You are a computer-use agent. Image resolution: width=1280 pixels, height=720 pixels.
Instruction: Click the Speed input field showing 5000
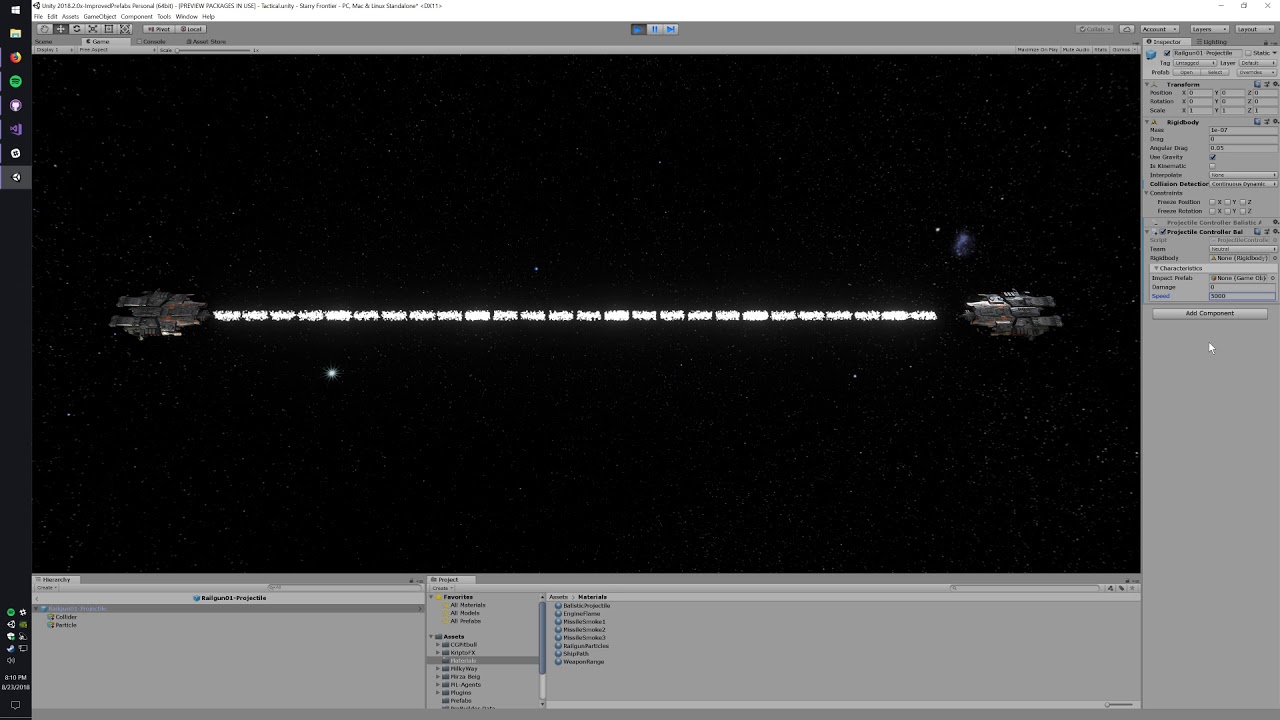pos(1240,296)
